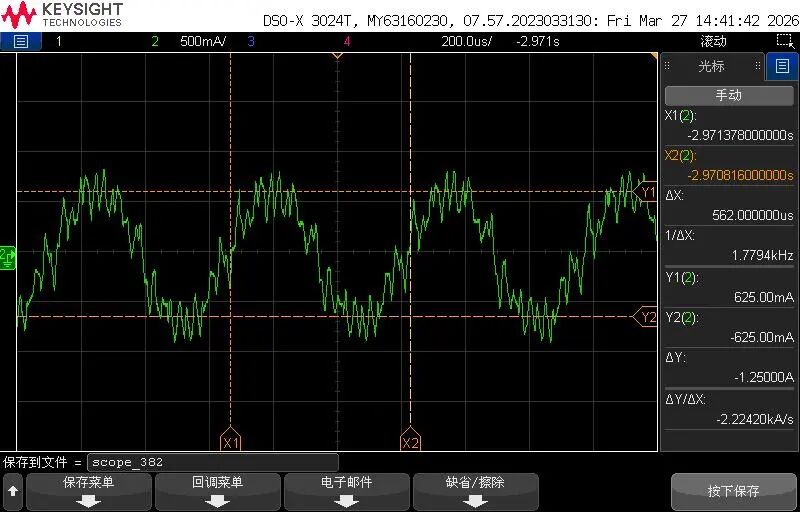The height and width of the screenshot is (512, 800).
Task: Click the Y2 cursor marker tag
Action: click(x=645, y=317)
